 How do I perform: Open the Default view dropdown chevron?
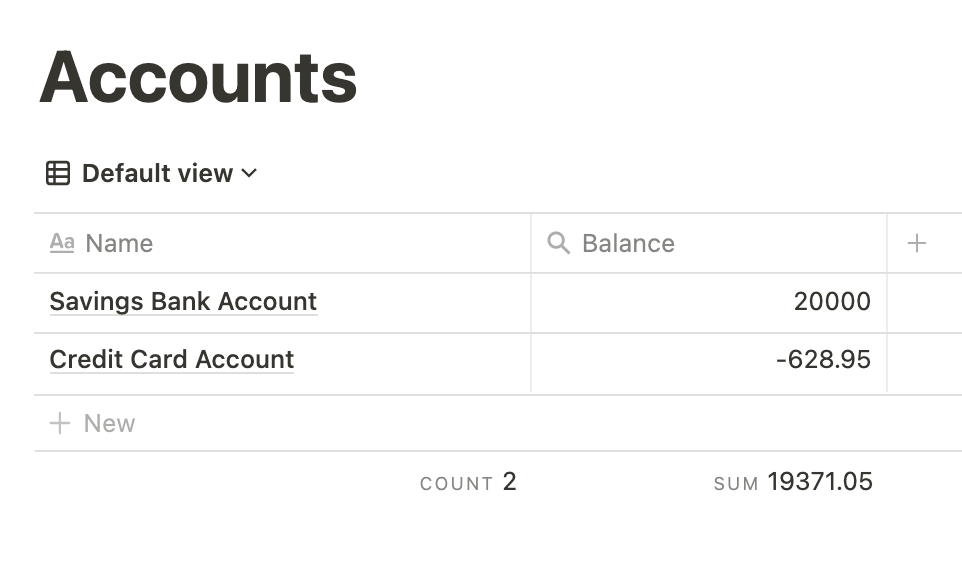point(249,173)
